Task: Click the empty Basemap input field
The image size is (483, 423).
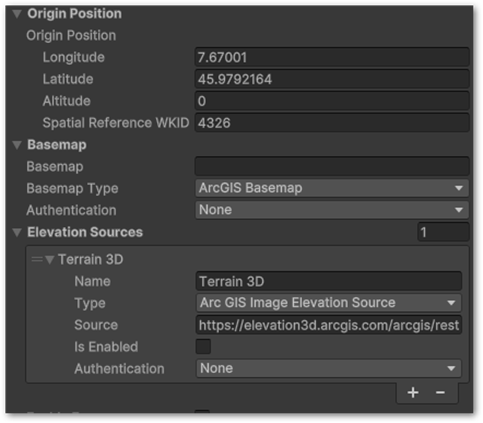Action: tap(332, 167)
